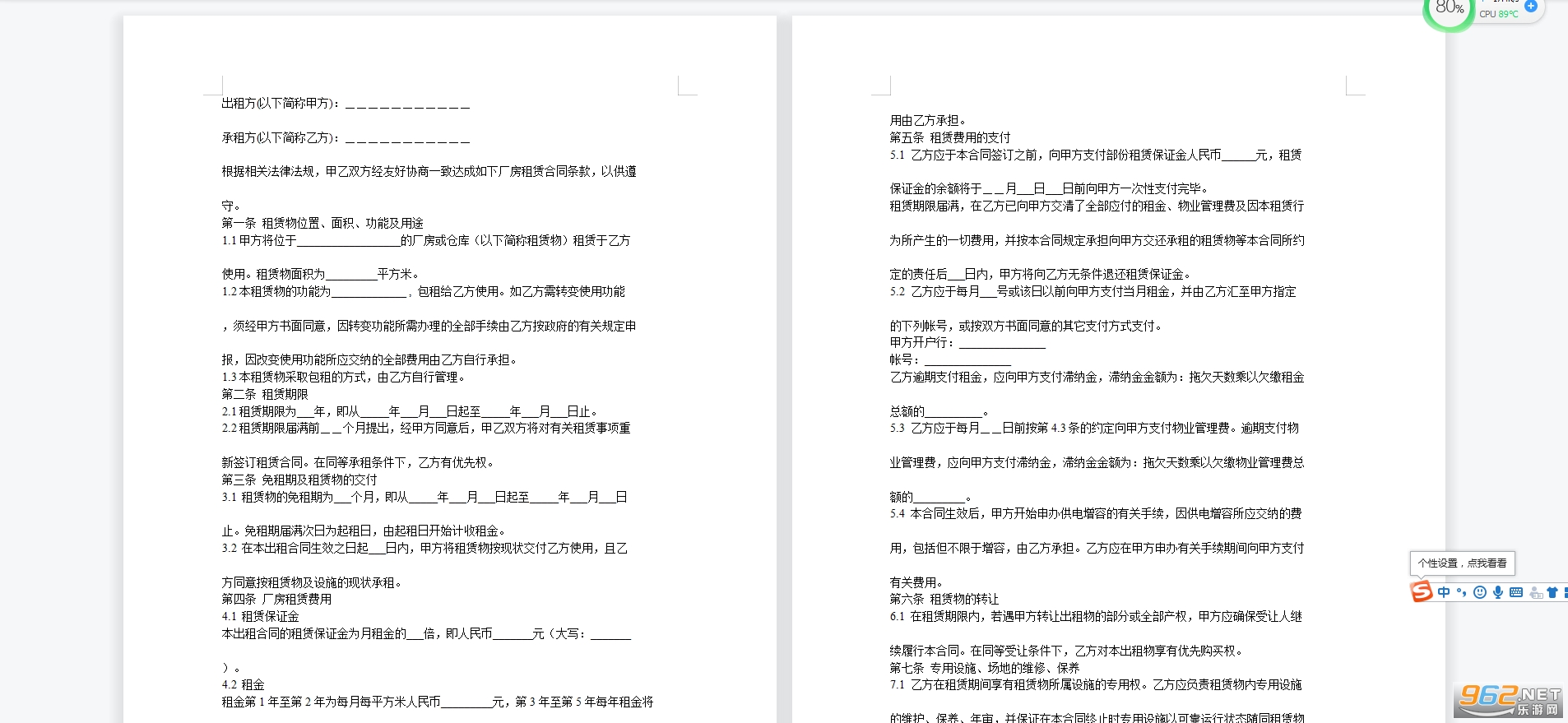Open the soft keyboard icon
1568x723 pixels.
1516,592
